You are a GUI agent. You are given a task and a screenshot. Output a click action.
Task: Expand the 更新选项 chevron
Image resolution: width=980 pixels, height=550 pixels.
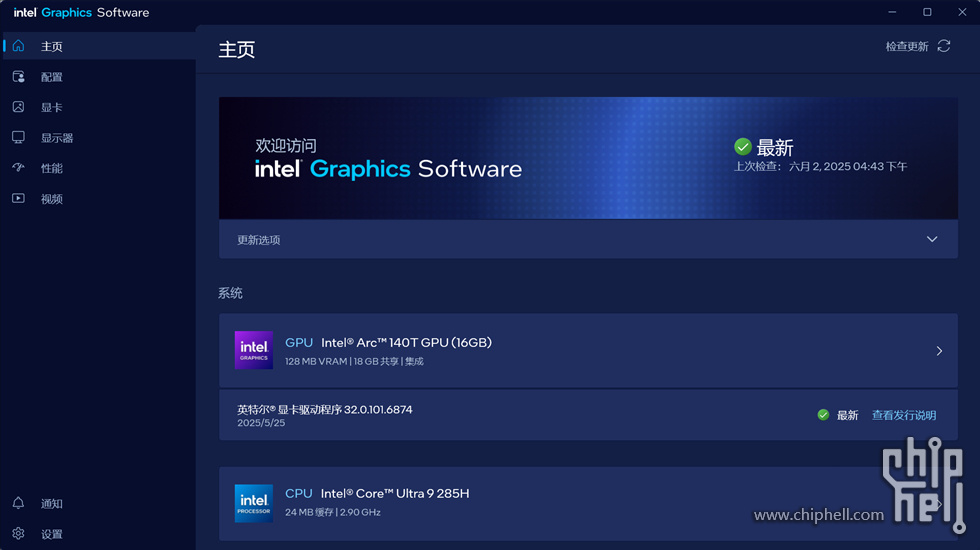pyautogui.click(x=932, y=239)
